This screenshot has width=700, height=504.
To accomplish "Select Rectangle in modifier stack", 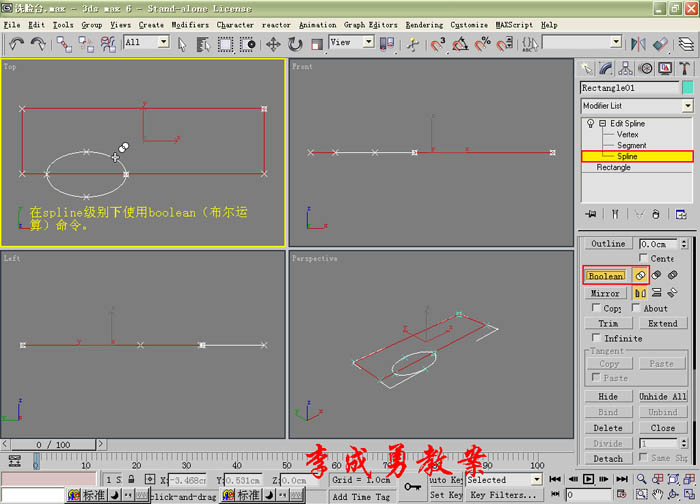I will tap(613, 167).
